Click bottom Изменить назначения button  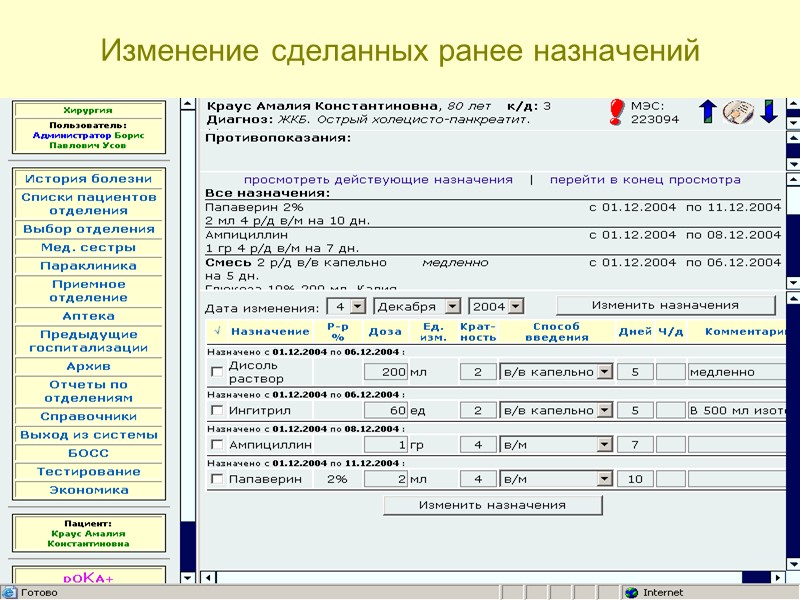tap(492, 505)
